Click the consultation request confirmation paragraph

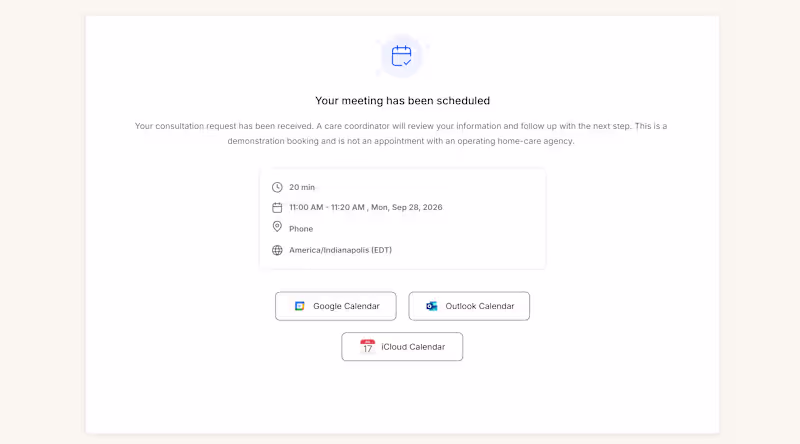coord(401,133)
